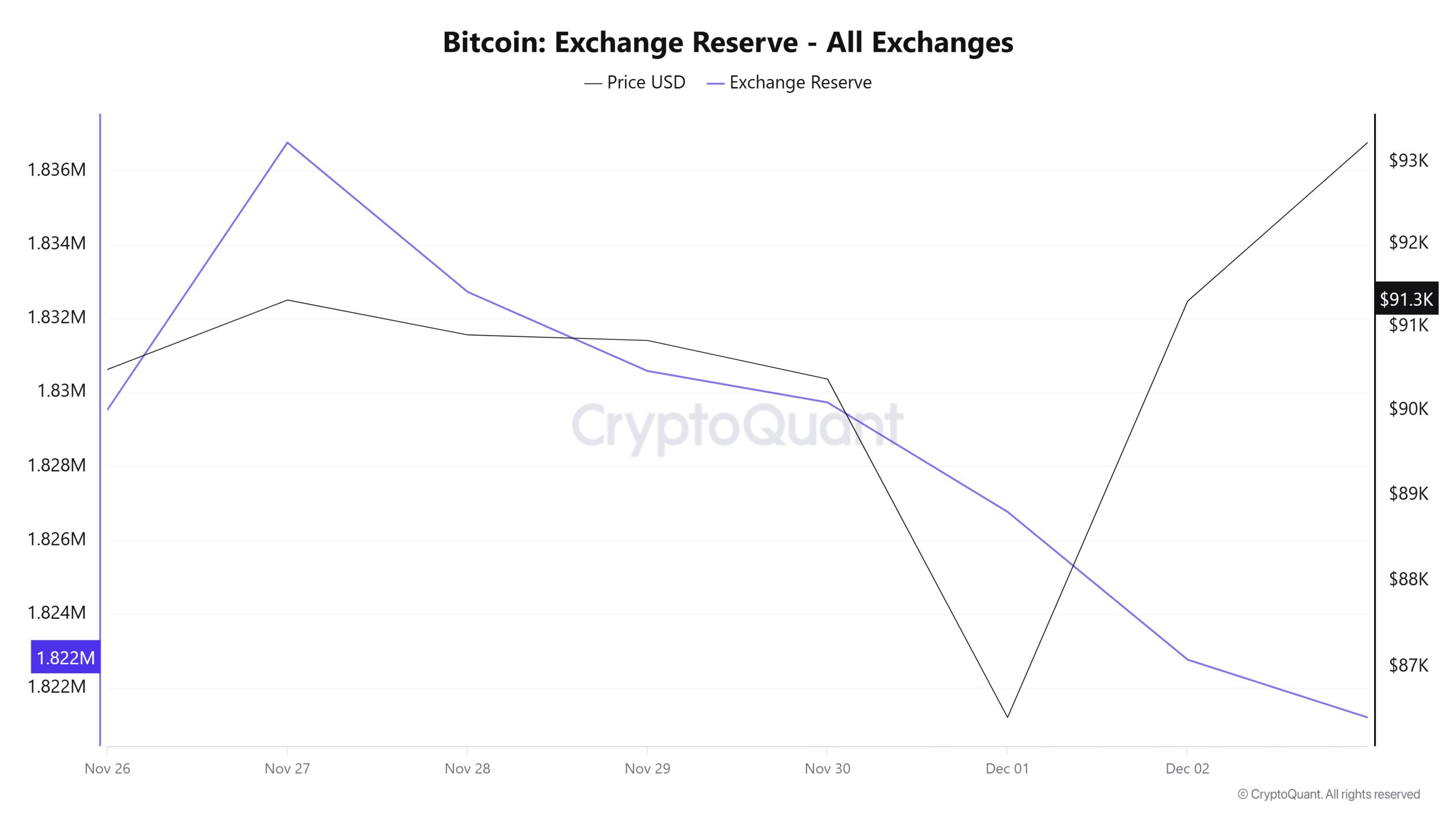The width and height of the screenshot is (1456, 819).
Task: Click the 1.836M left axis label
Action: pyautogui.click(x=57, y=169)
